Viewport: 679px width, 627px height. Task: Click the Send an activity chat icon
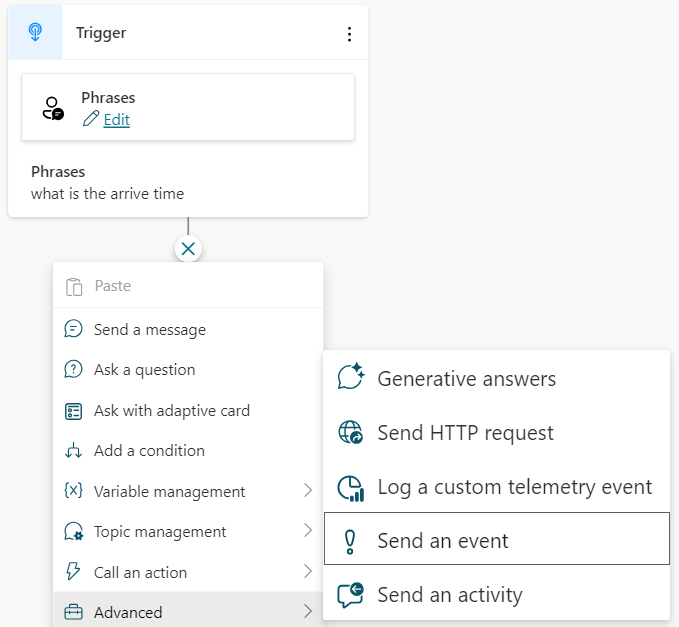click(x=351, y=595)
